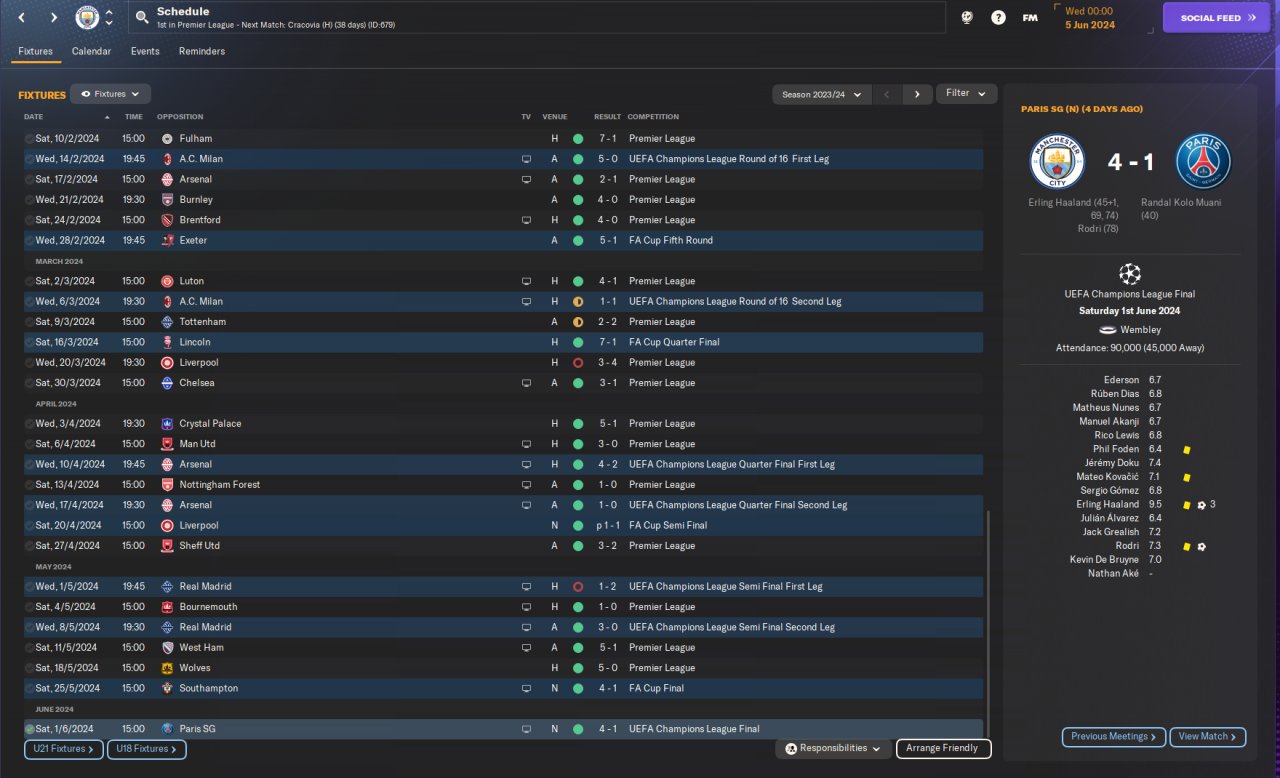Select the Real Madrid 1/5/2024 fixture row

click(503, 587)
